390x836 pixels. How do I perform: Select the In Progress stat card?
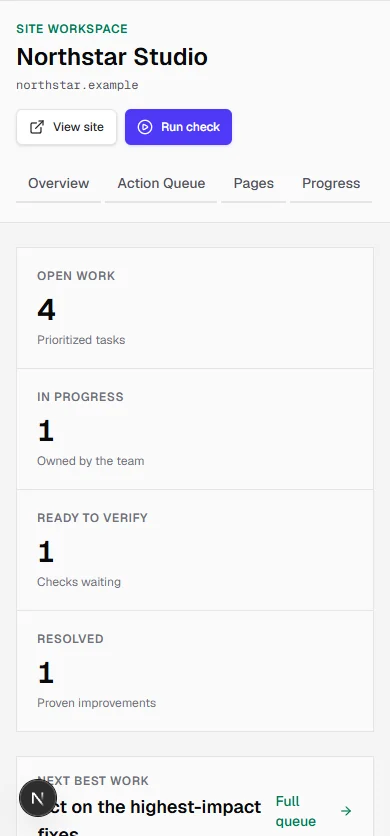(195, 429)
